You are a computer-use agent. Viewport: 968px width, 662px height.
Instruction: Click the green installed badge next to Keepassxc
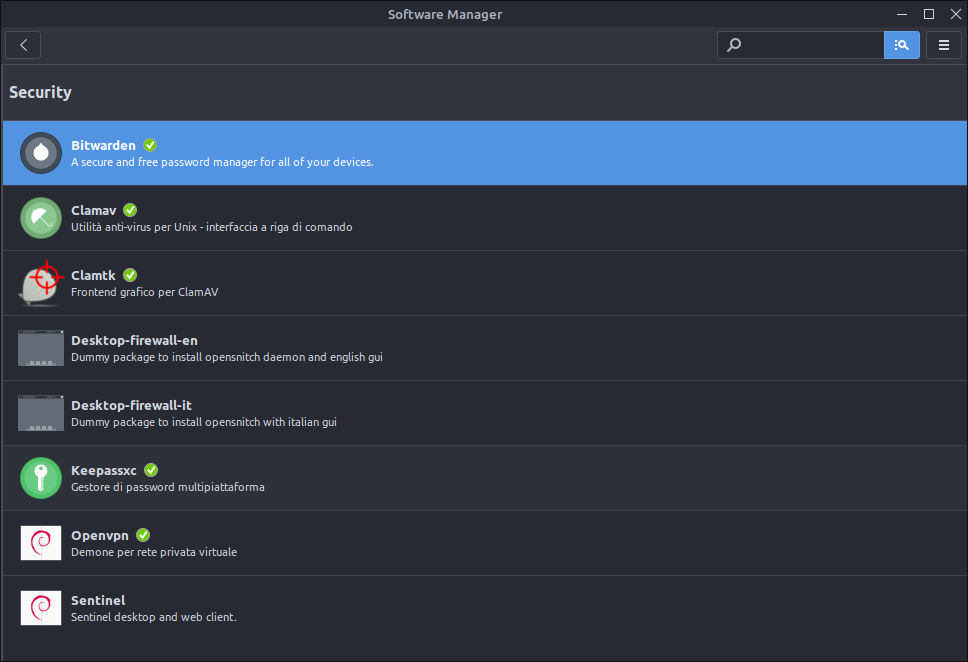coord(151,470)
